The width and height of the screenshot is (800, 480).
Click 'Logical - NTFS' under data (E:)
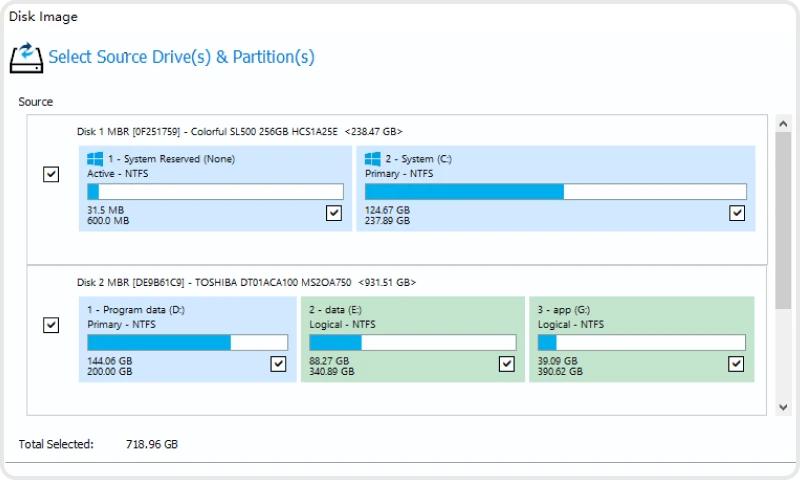coord(342,324)
